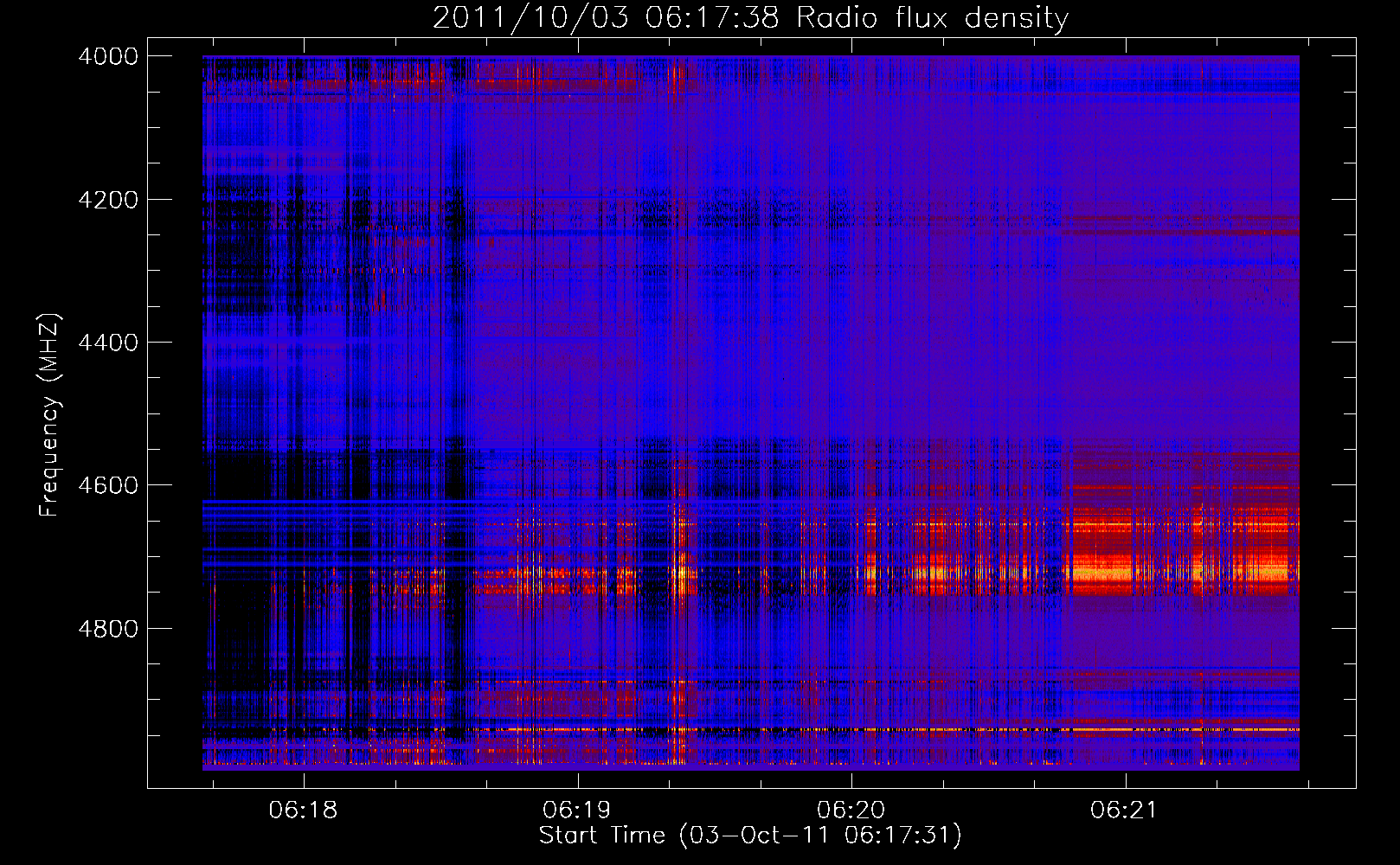Select the 4800 frequency axis label

108,629
